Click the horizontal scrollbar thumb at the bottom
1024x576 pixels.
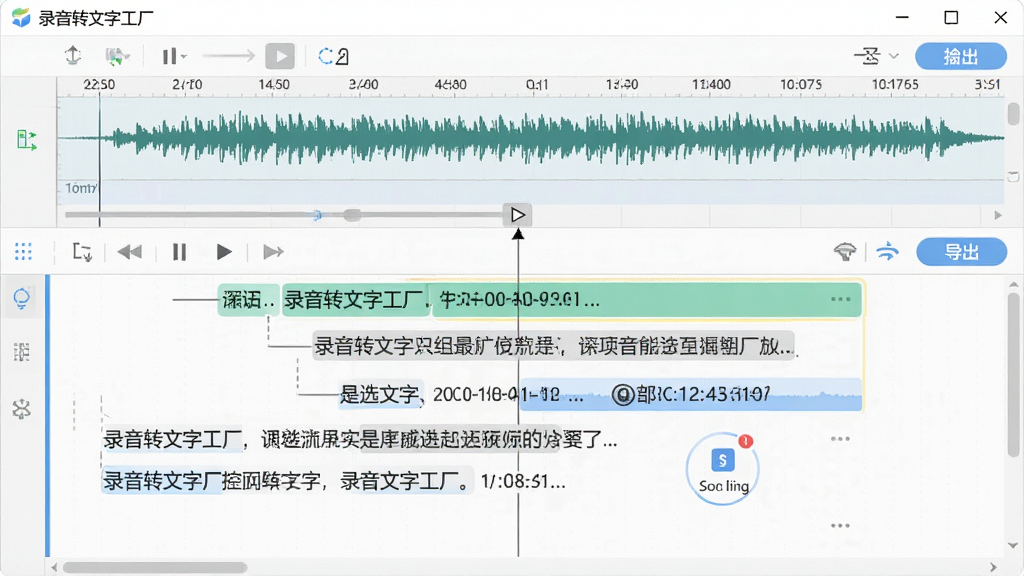[x=155, y=567]
